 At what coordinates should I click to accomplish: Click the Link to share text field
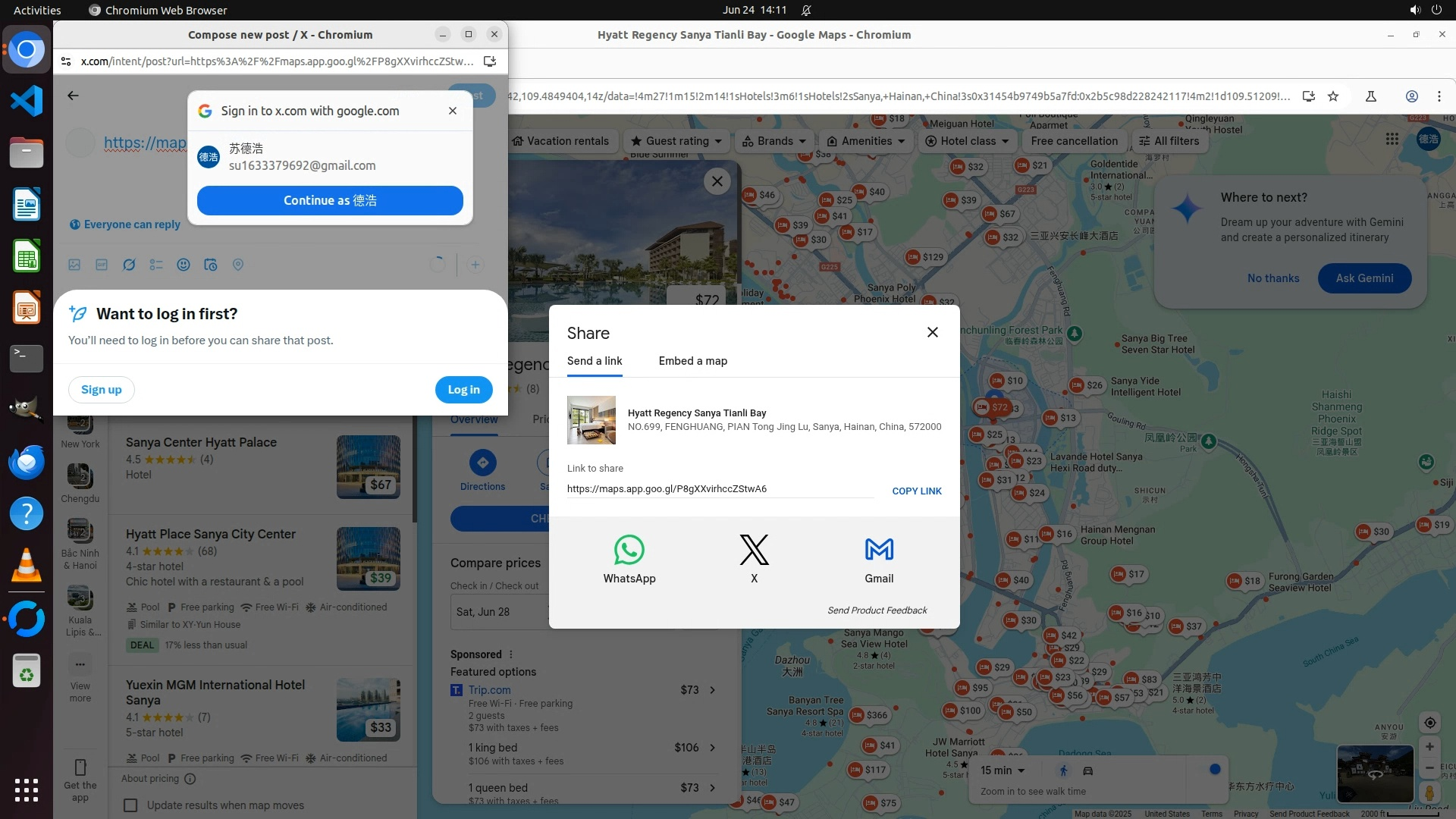coord(719,489)
